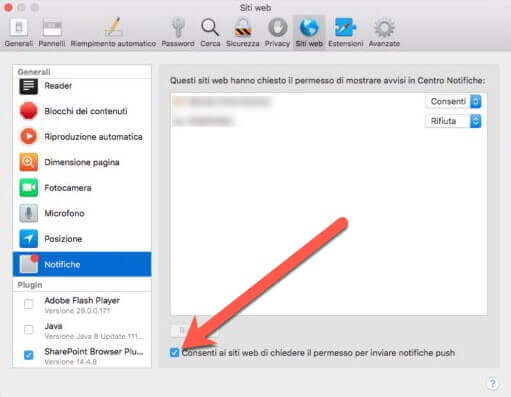This screenshot has height=397, width=511.
Task: Disable the SharePoint Browser plugin checkbox
Action: click(x=29, y=355)
